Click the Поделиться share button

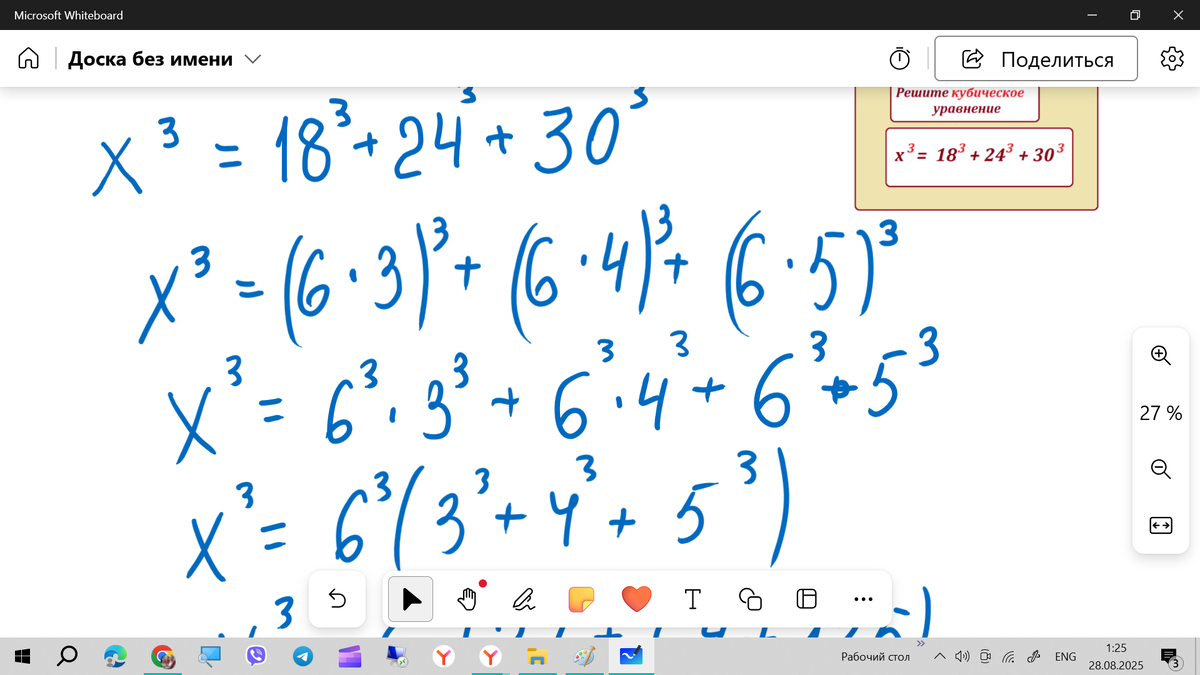tap(1036, 59)
